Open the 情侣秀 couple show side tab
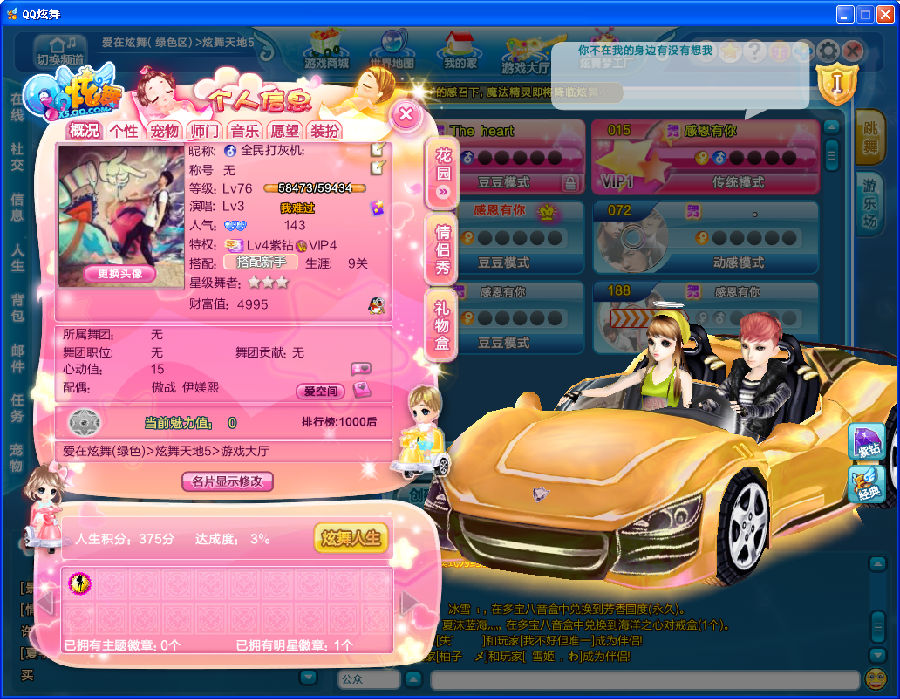Image resolution: width=900 pixels, height=699 pixels. tap(443, 250)
